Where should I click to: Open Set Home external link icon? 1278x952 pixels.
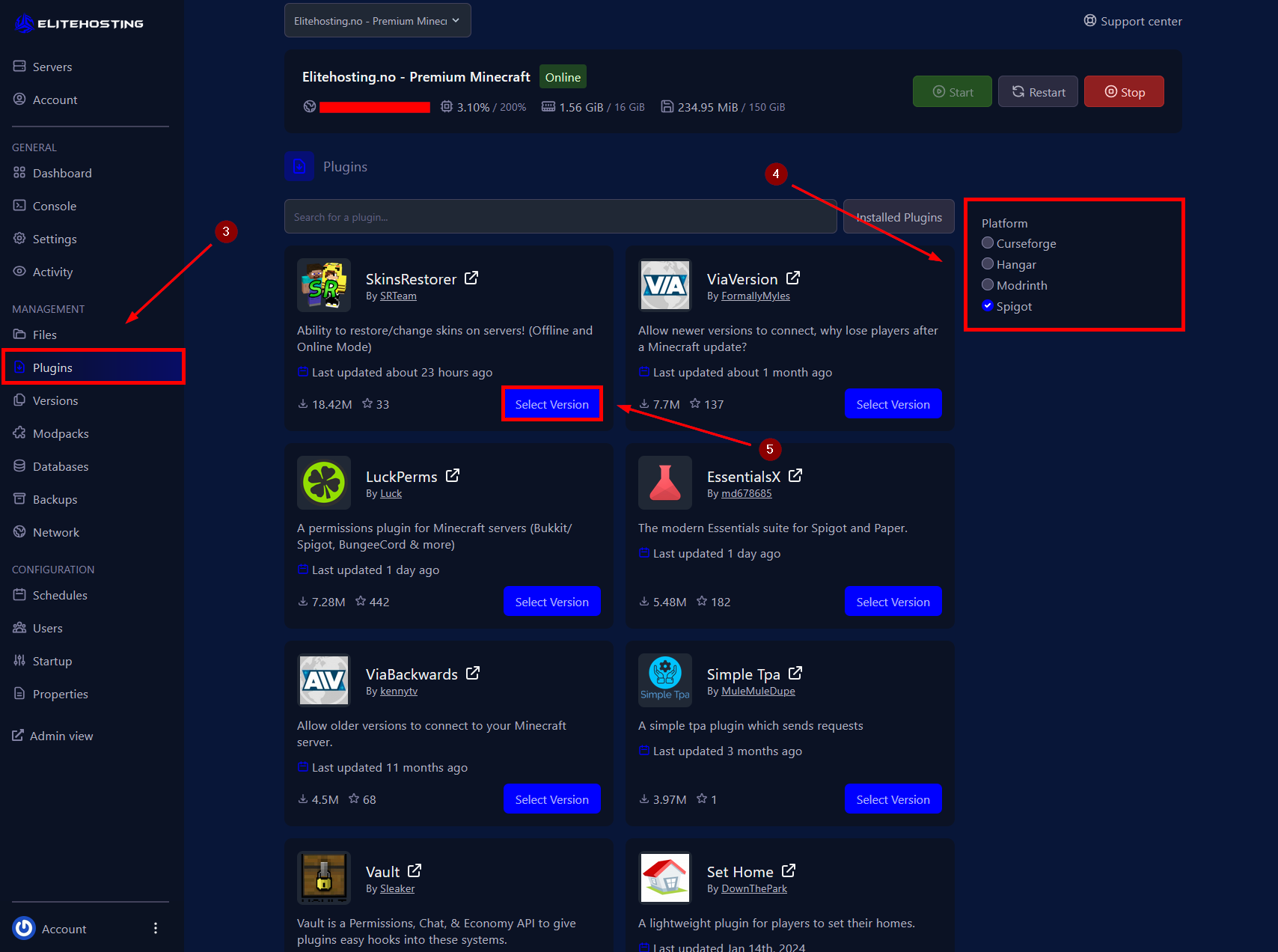(789, 870)
